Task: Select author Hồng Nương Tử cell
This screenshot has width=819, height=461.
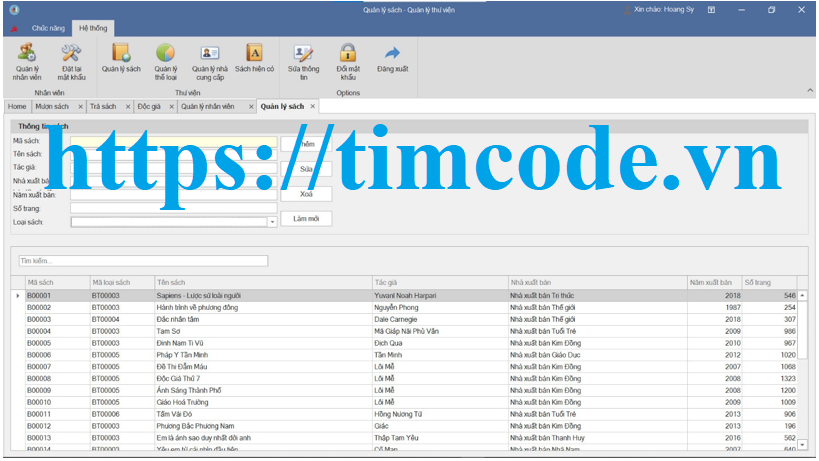Action: [440, 414]
